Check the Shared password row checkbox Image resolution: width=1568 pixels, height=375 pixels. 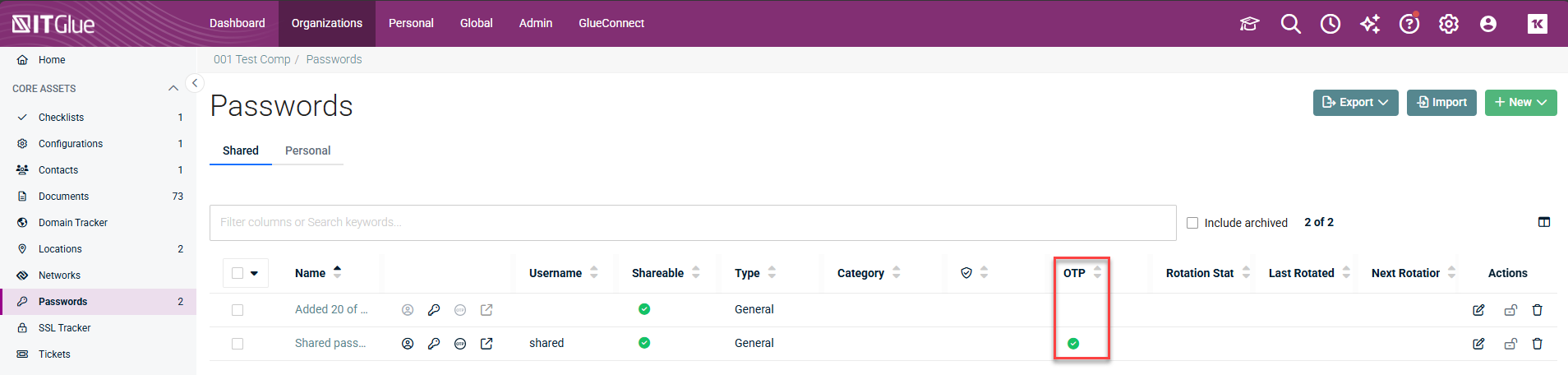[x=238, y=344]
